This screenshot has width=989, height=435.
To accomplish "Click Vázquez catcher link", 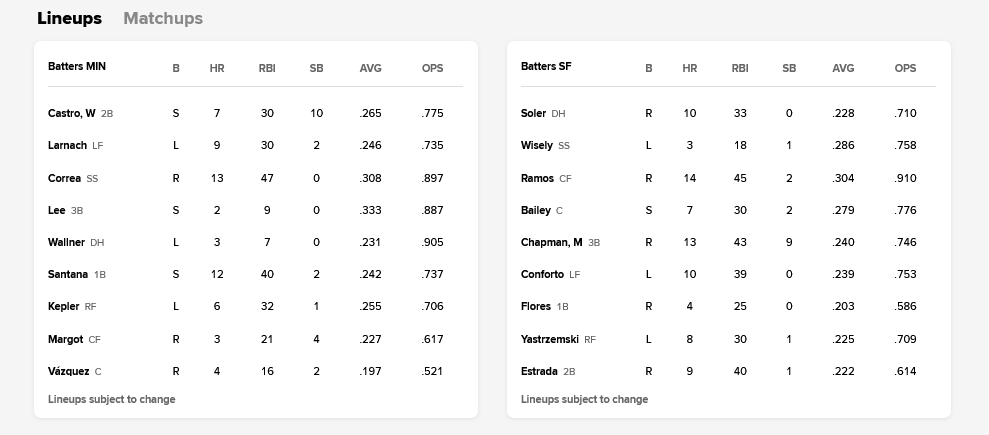I will pyautogui.click(x=68, y=371).
